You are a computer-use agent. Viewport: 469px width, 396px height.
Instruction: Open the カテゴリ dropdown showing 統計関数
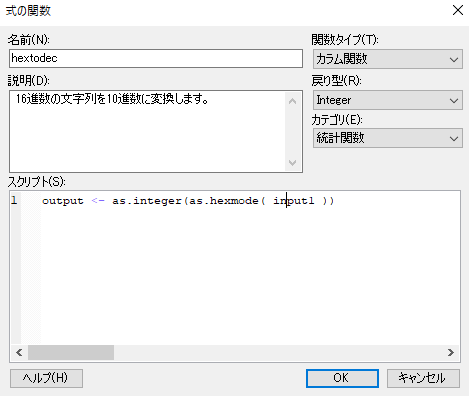388,138
